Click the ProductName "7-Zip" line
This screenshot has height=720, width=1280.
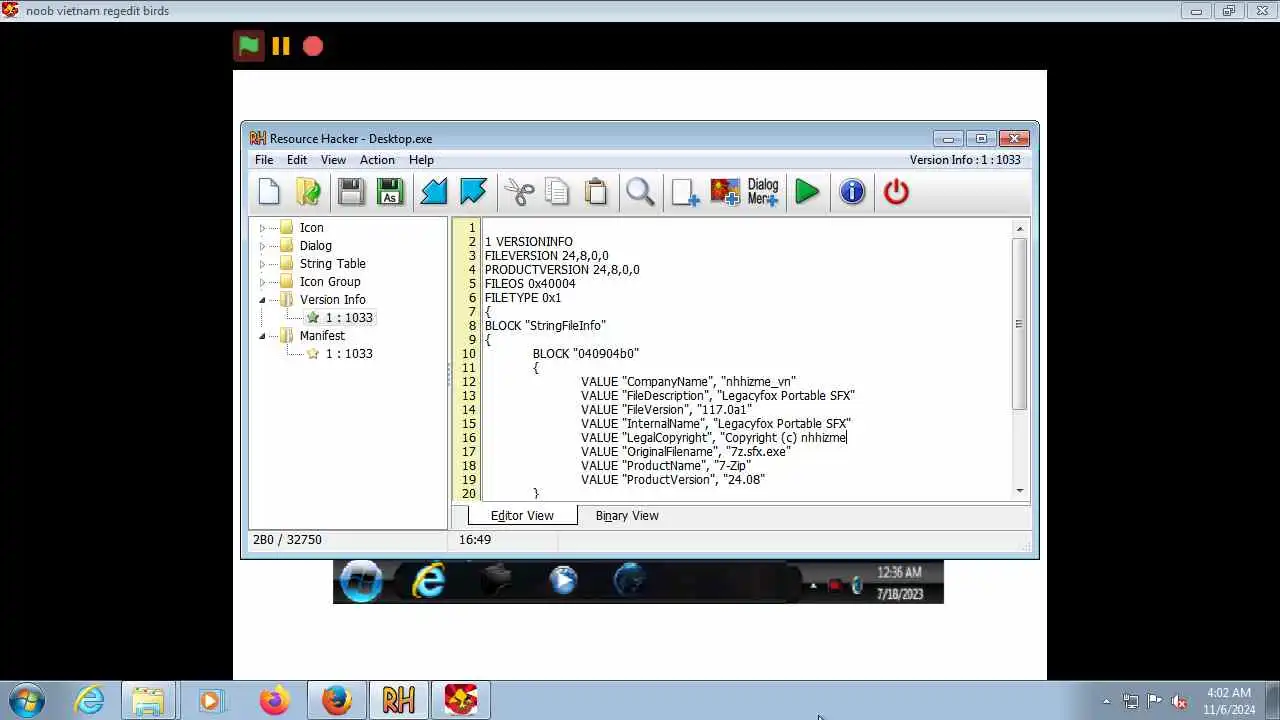pos(666,466)
